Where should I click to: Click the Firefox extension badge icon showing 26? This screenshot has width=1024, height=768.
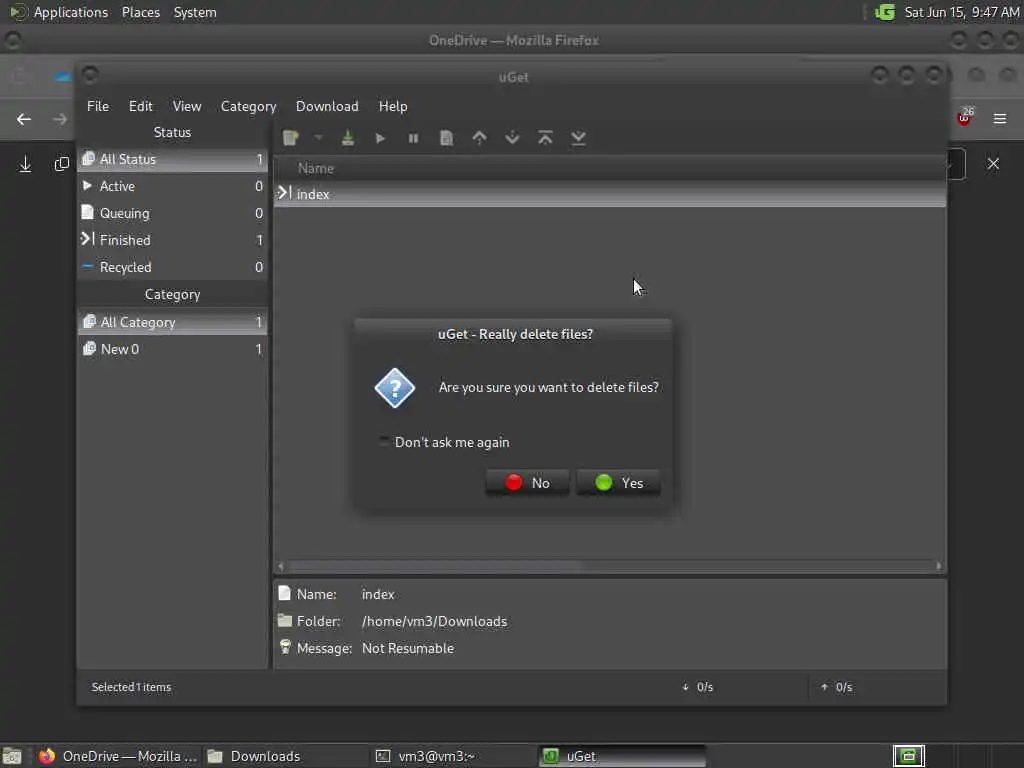965,117
